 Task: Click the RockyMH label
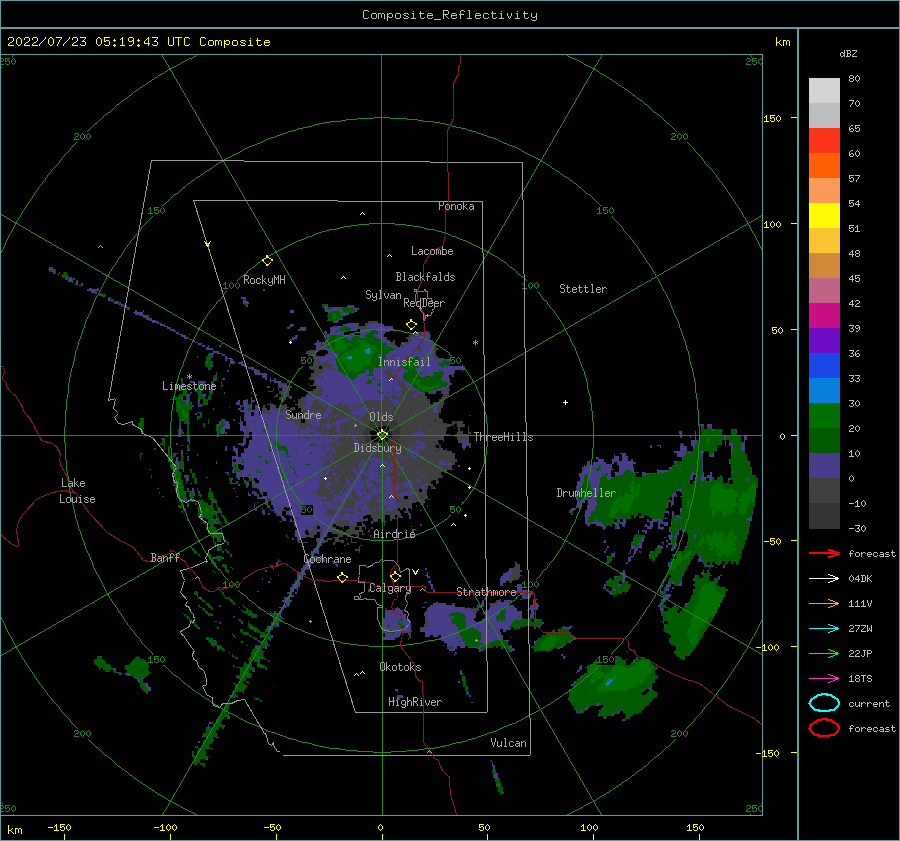264,280
